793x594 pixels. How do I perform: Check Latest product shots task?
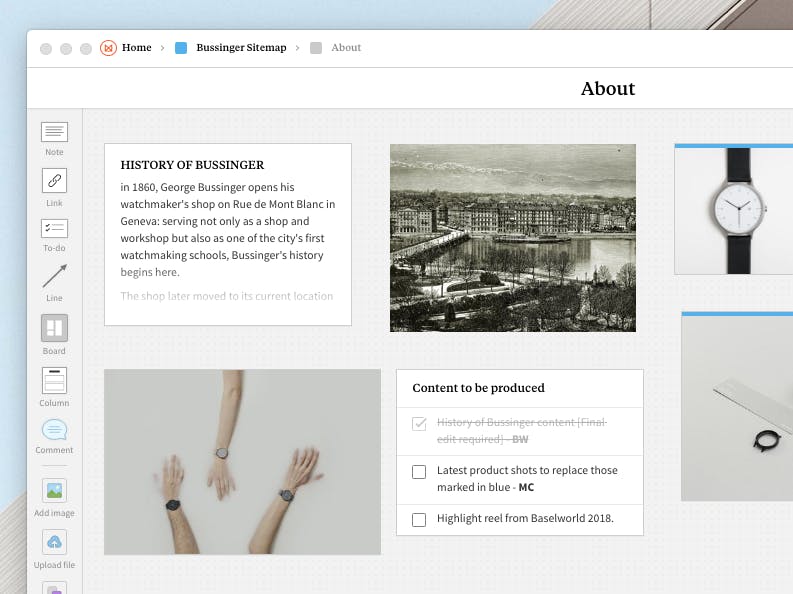(419, 472)
